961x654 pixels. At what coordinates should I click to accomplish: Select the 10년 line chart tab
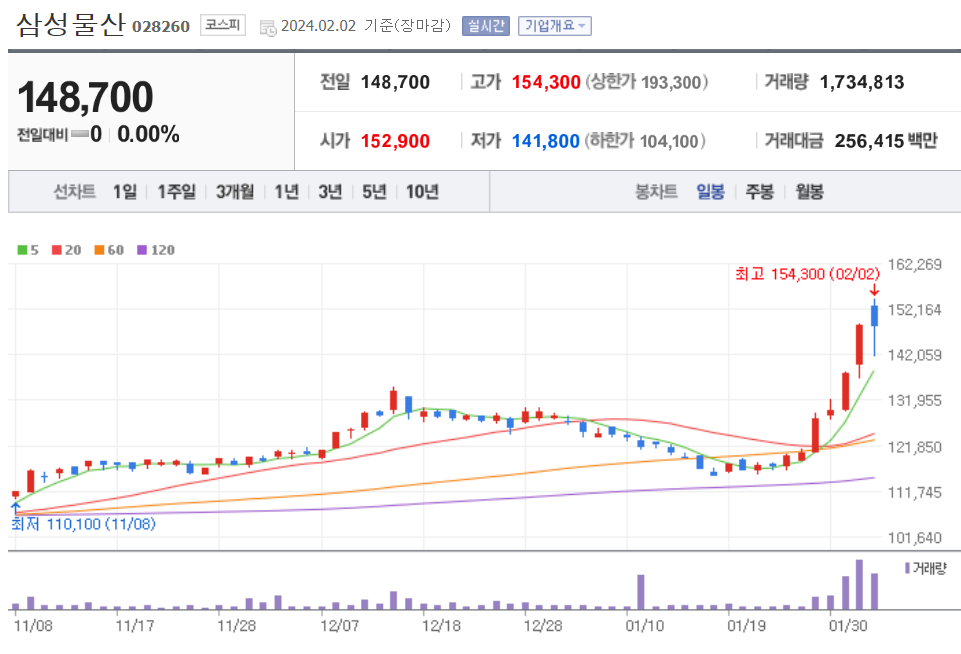tap(422, 192)
